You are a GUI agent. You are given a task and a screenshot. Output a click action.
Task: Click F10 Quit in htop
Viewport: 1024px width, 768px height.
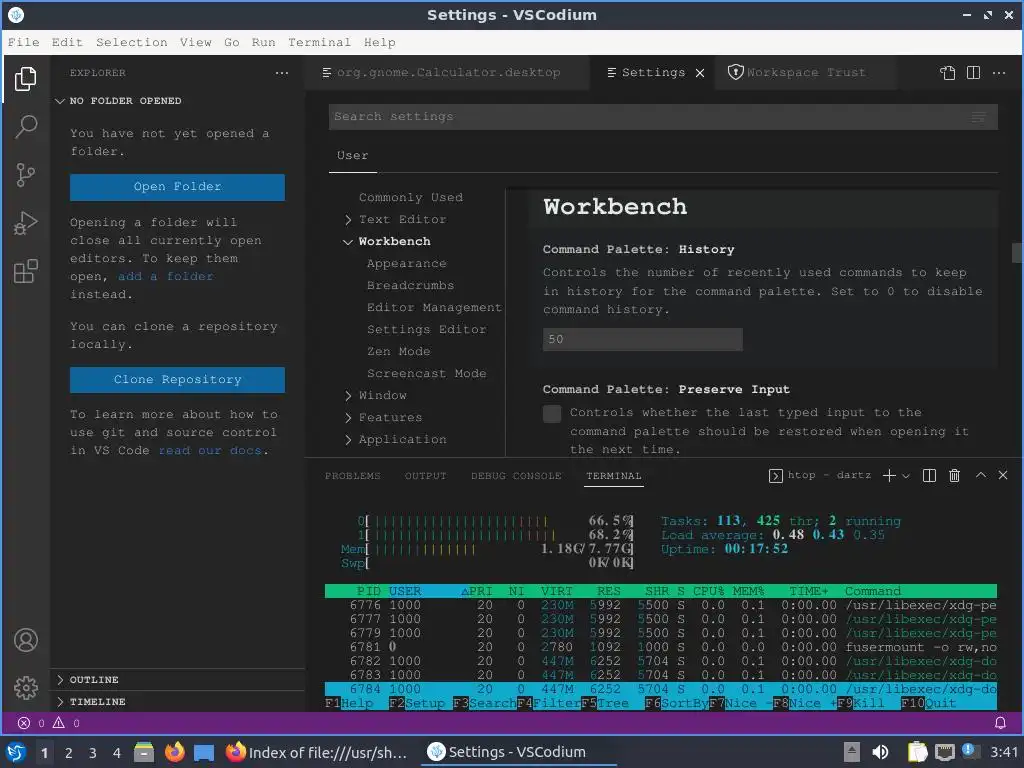point(928,703)
